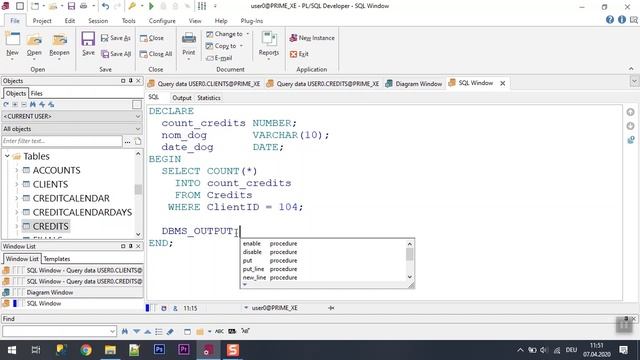Click Find binoculars icon in Objects toolbar
The image size is (640, 360).
point(33,105)
